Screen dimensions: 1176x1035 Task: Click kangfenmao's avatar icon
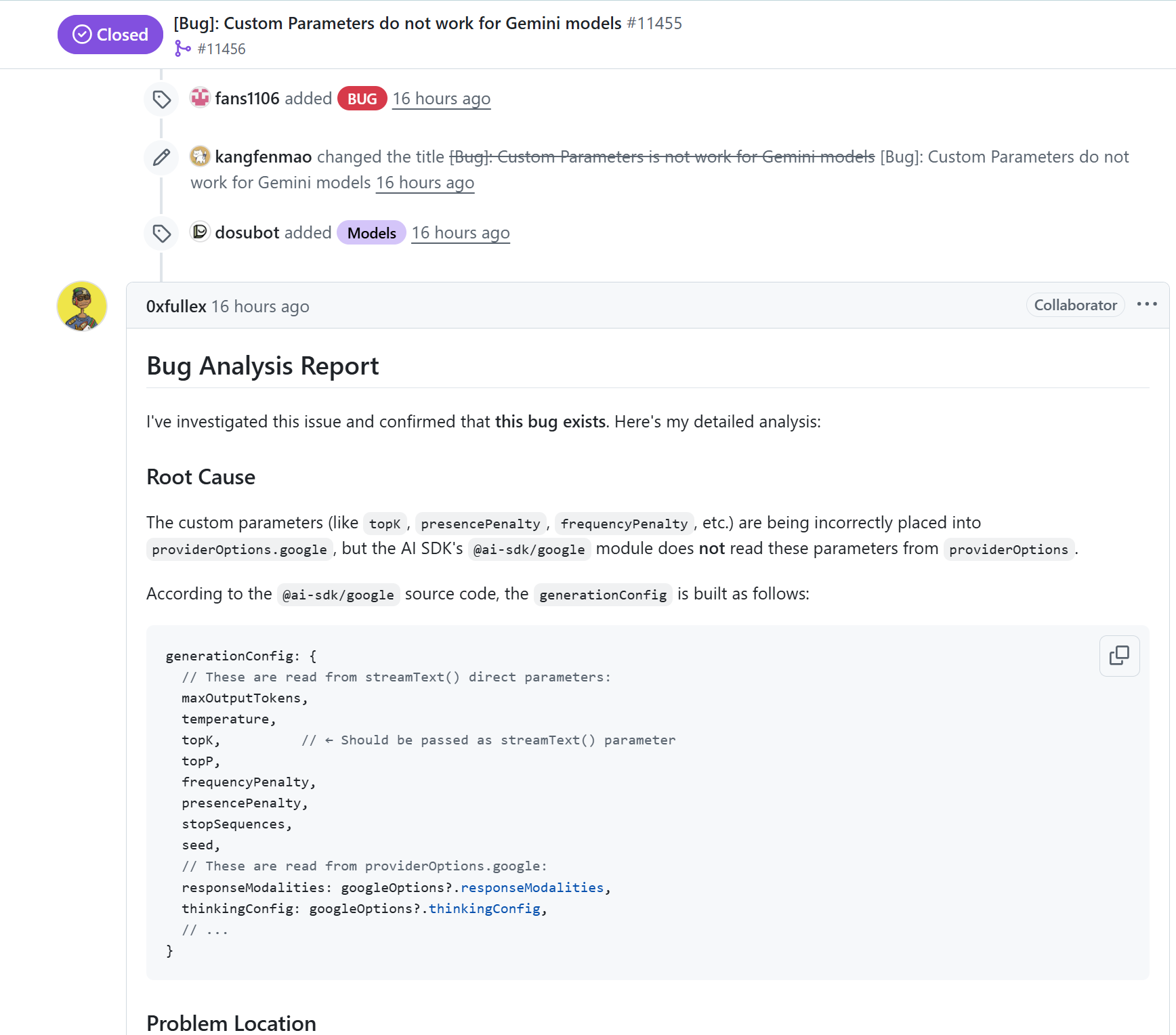(x=200, y=156)
